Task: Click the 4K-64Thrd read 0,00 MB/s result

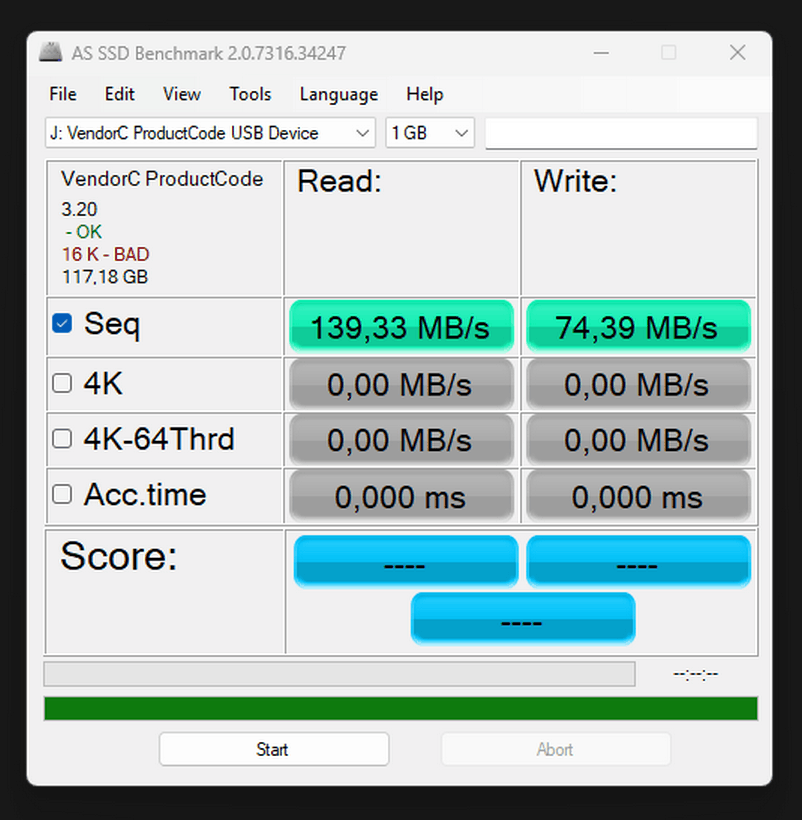Action: click(401, 440)
